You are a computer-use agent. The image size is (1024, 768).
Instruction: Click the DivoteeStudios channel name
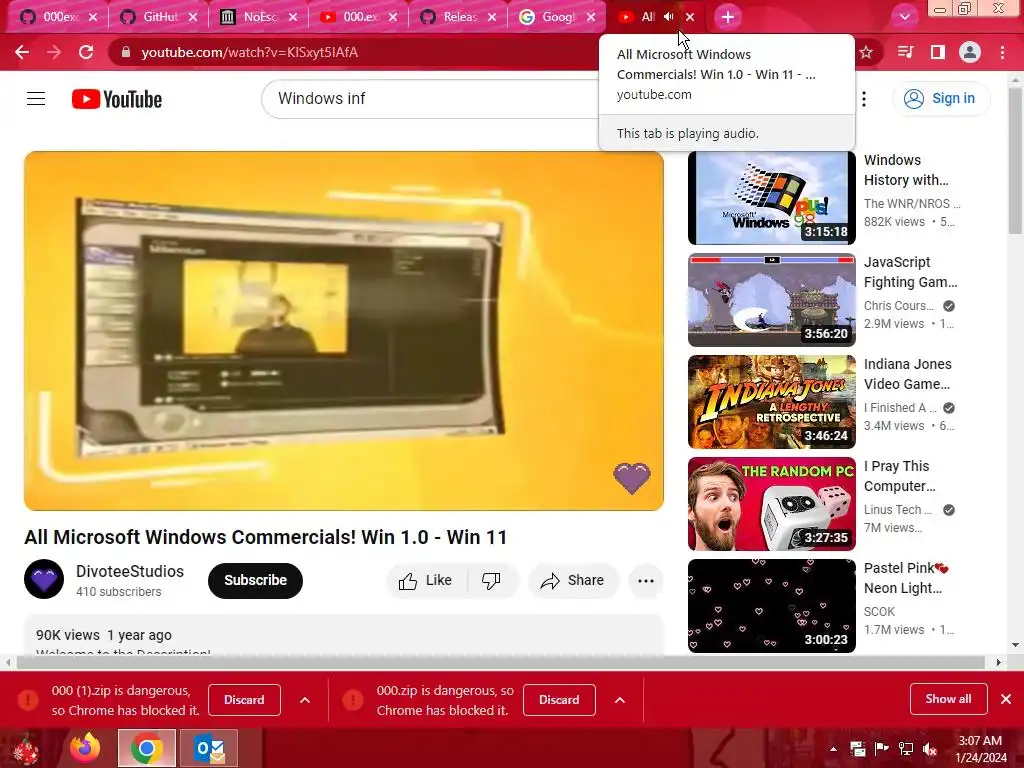pyautogui.click(x=130, y=571)
